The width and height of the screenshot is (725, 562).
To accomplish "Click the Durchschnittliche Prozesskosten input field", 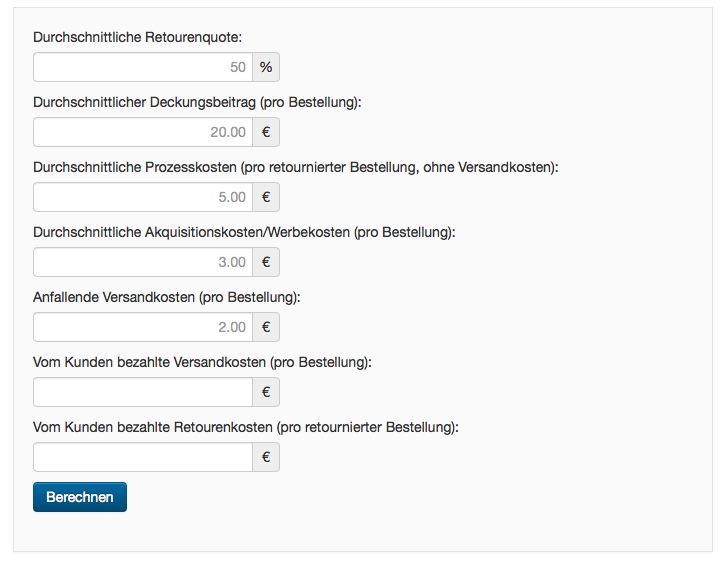I will [x=143, y=197].
